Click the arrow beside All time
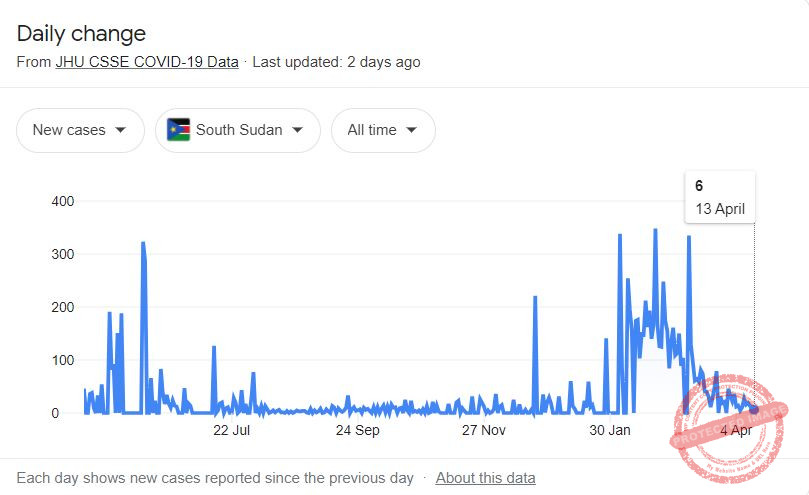The height and width of the screenshot is (495, 809). (x=411, y=130)
